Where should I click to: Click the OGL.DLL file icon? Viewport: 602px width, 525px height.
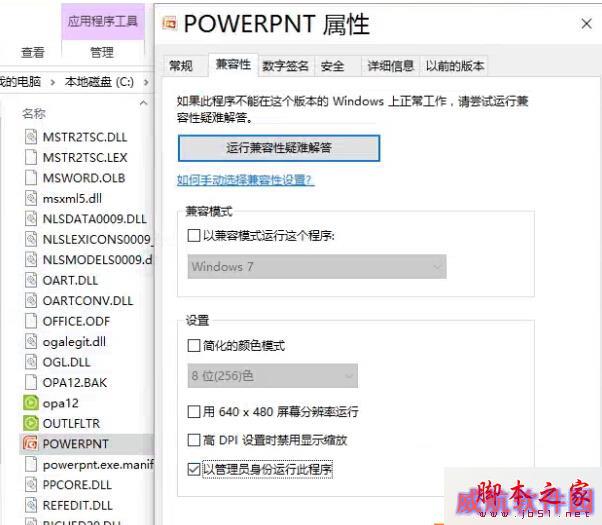click(x=31, y=362)
